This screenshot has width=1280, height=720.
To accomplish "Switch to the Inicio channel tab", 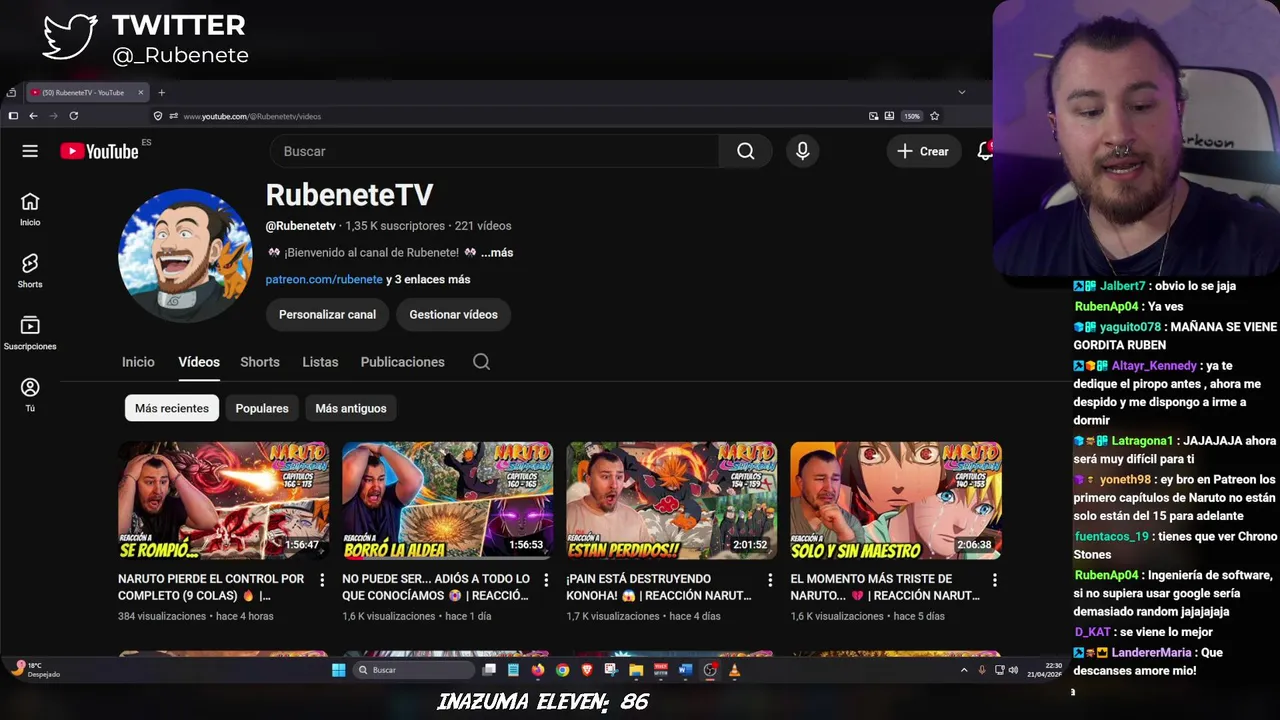I will (x=138, y=362).
